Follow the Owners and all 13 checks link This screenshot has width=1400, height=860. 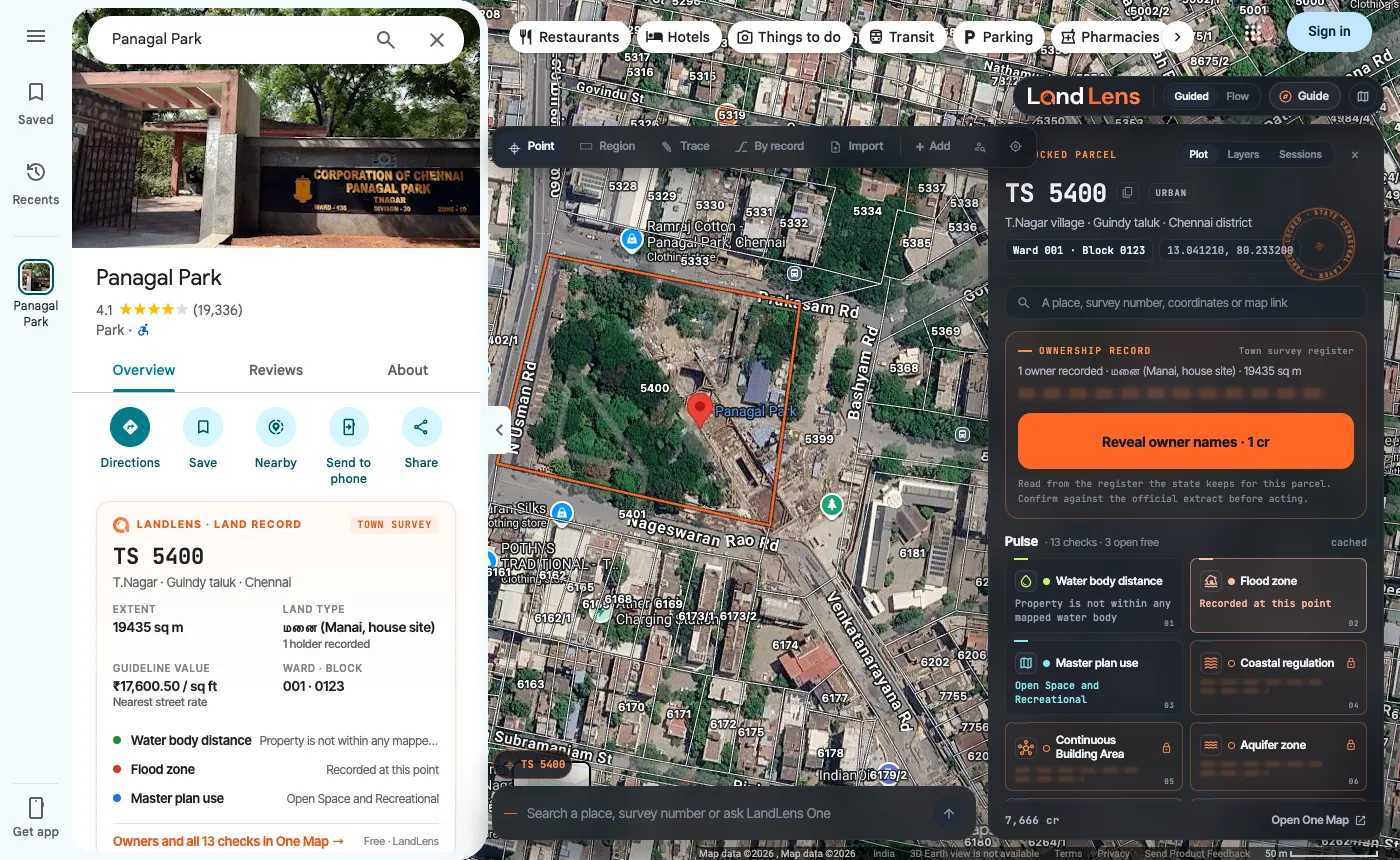[229, 841]
